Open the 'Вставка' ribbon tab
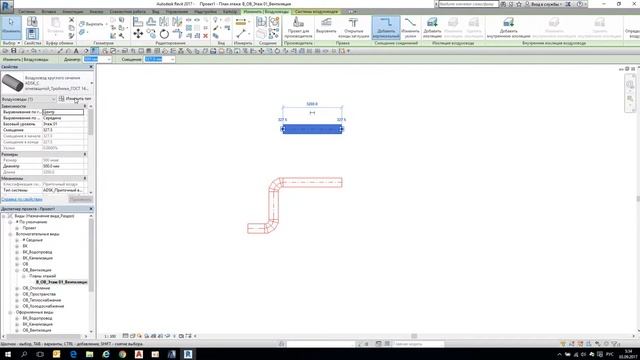The height and width of the screenshot is (360, 640). (49, 12)
